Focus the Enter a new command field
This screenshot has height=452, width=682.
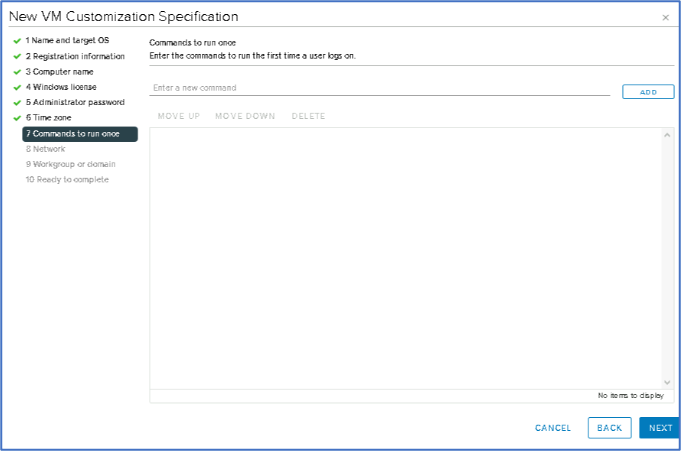pyautogui.click(x=379, y=88)
